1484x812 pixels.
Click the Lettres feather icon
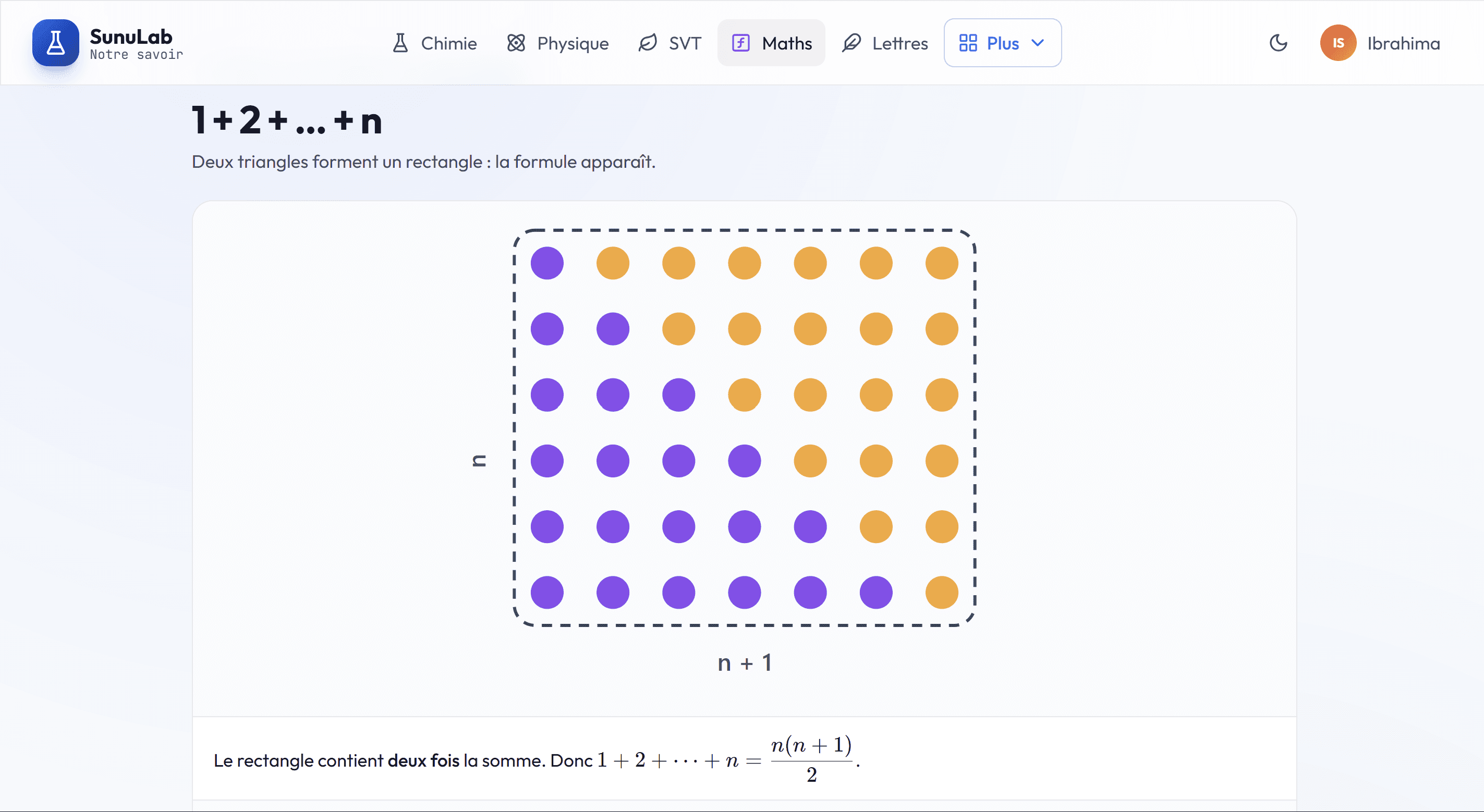point(852,43)
